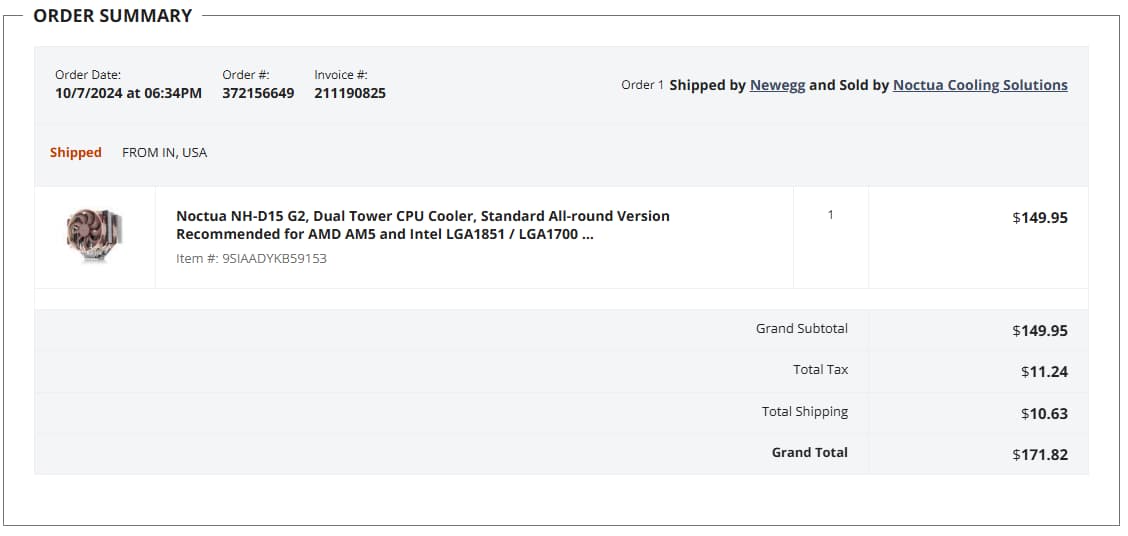Click the FROM IN, USA origin text
Screen dimensions: 1128x536
click(165, 153)
